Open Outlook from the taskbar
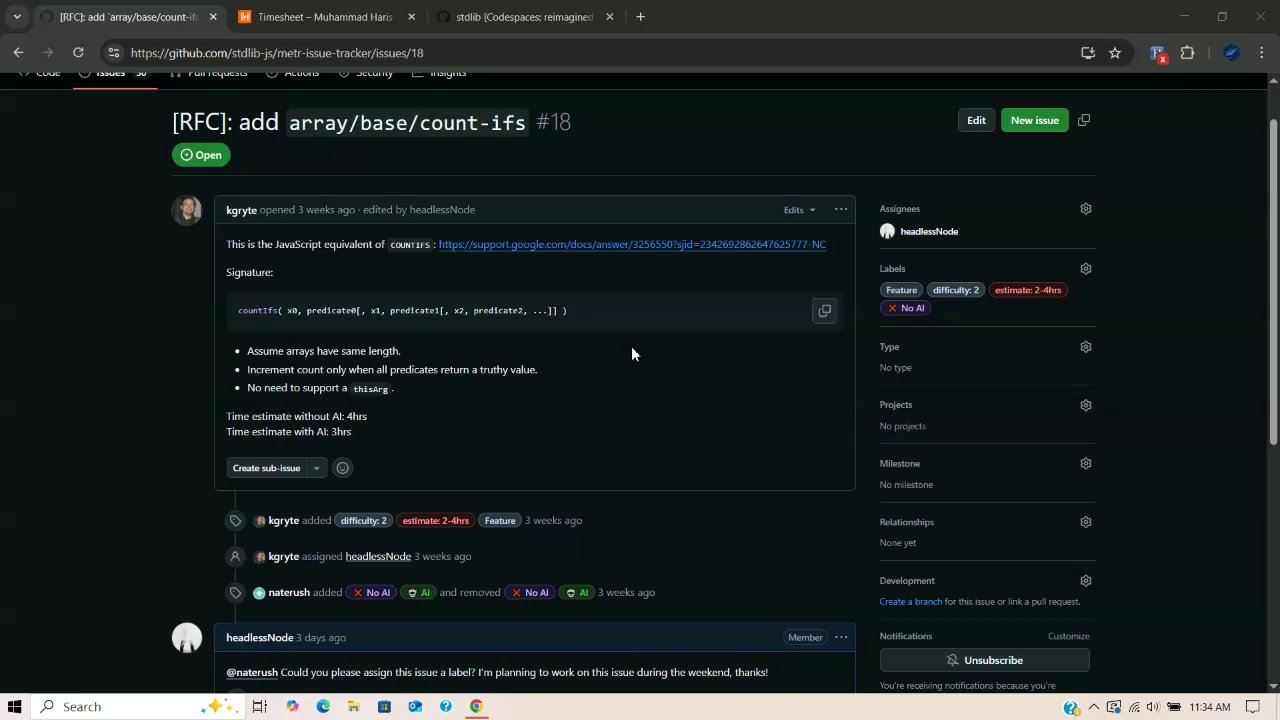 (x=415, y=707)
